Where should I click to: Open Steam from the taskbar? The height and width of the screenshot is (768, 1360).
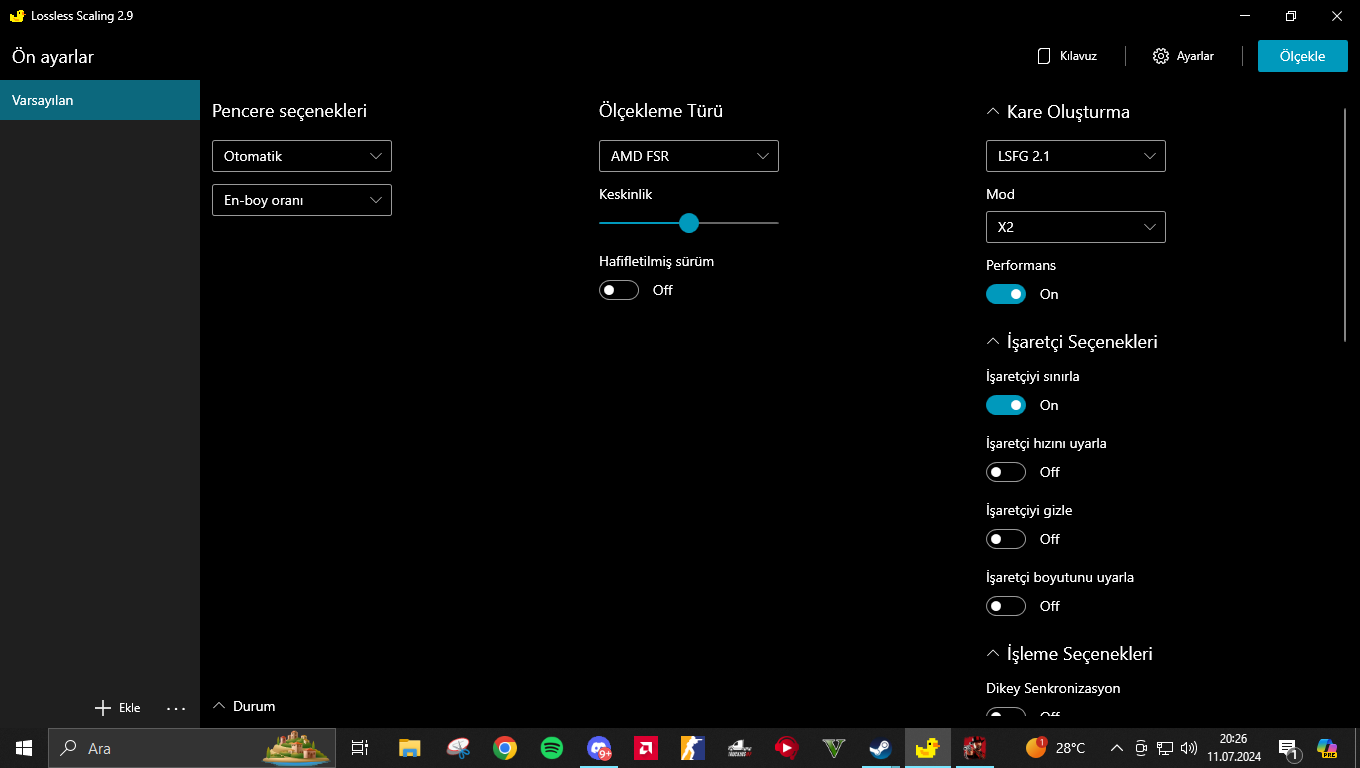pyautogui.click(x=880, y=748)
